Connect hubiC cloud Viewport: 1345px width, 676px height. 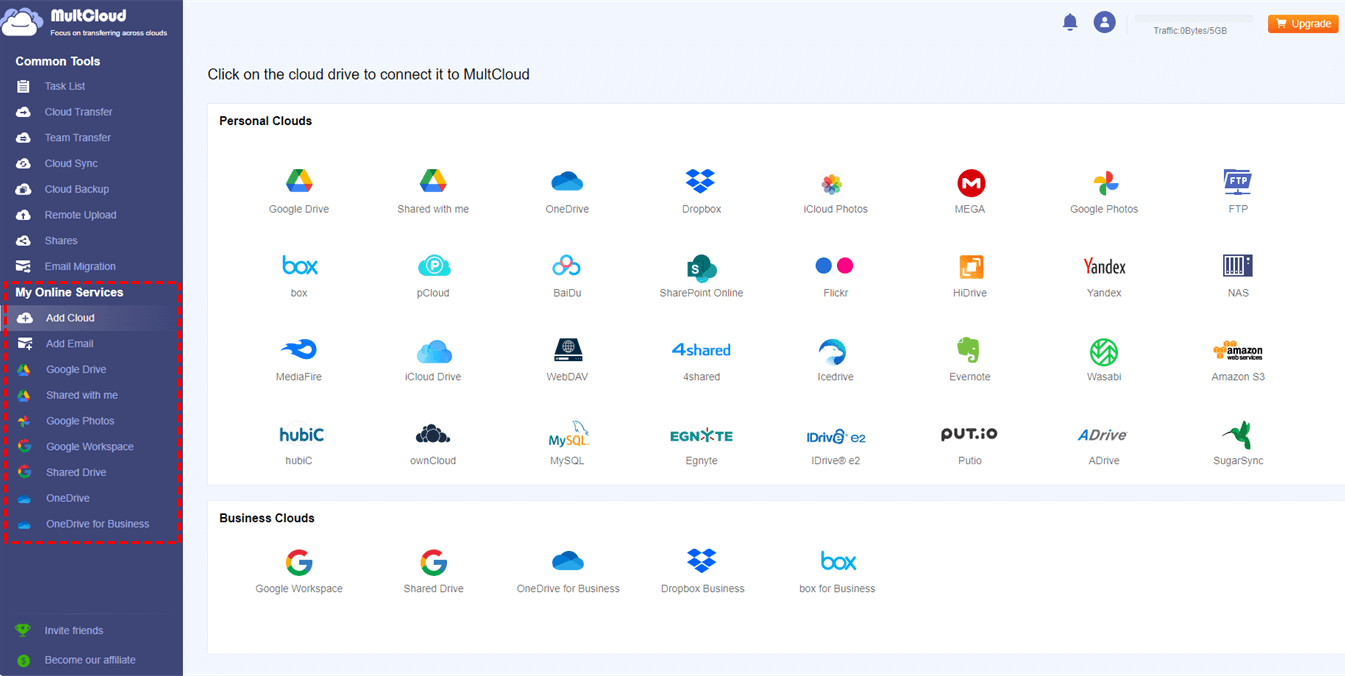pyautogui.click(x=299, y=444)
